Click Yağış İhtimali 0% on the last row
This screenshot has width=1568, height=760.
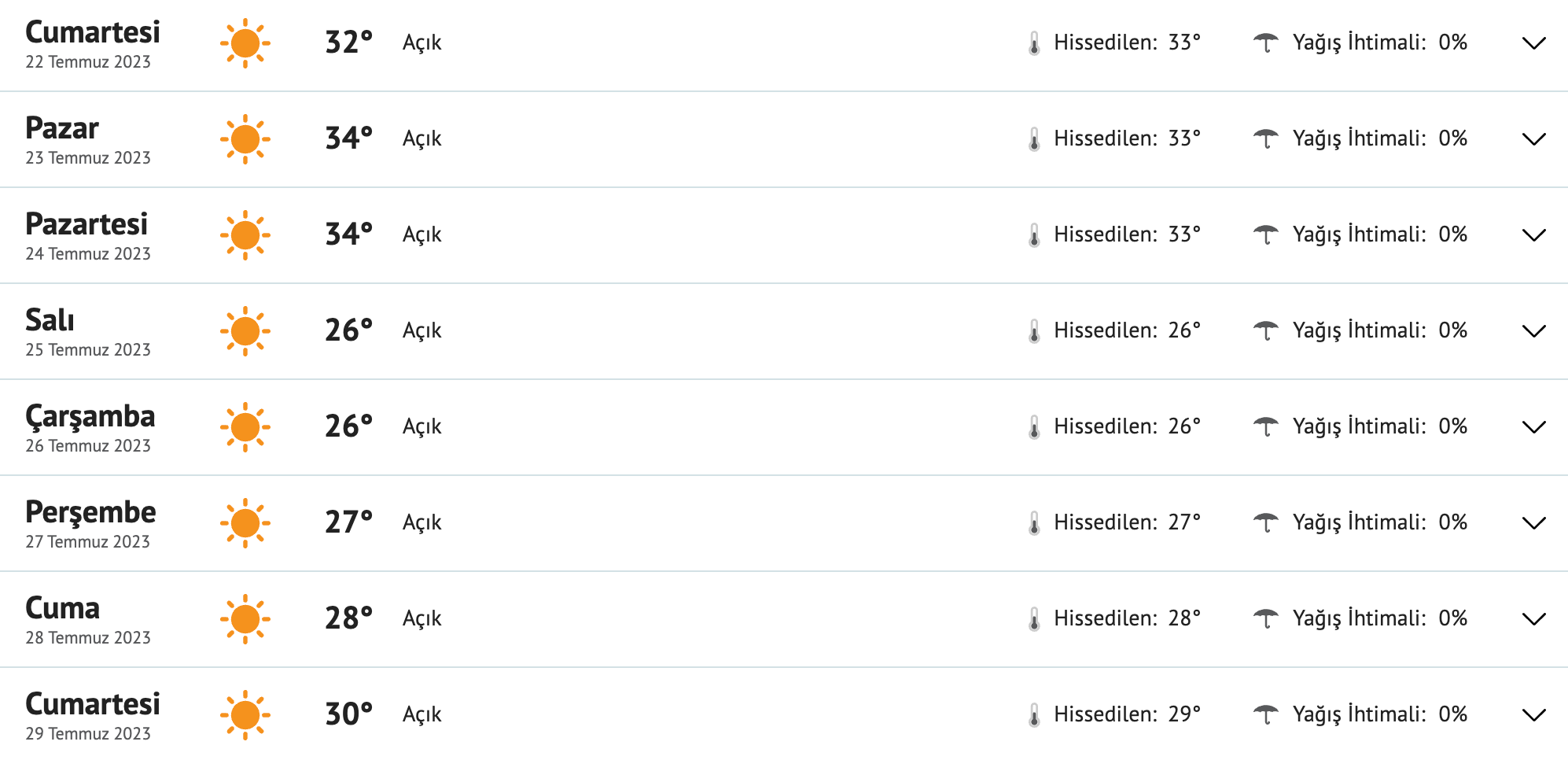click(x=1380, y=714)
